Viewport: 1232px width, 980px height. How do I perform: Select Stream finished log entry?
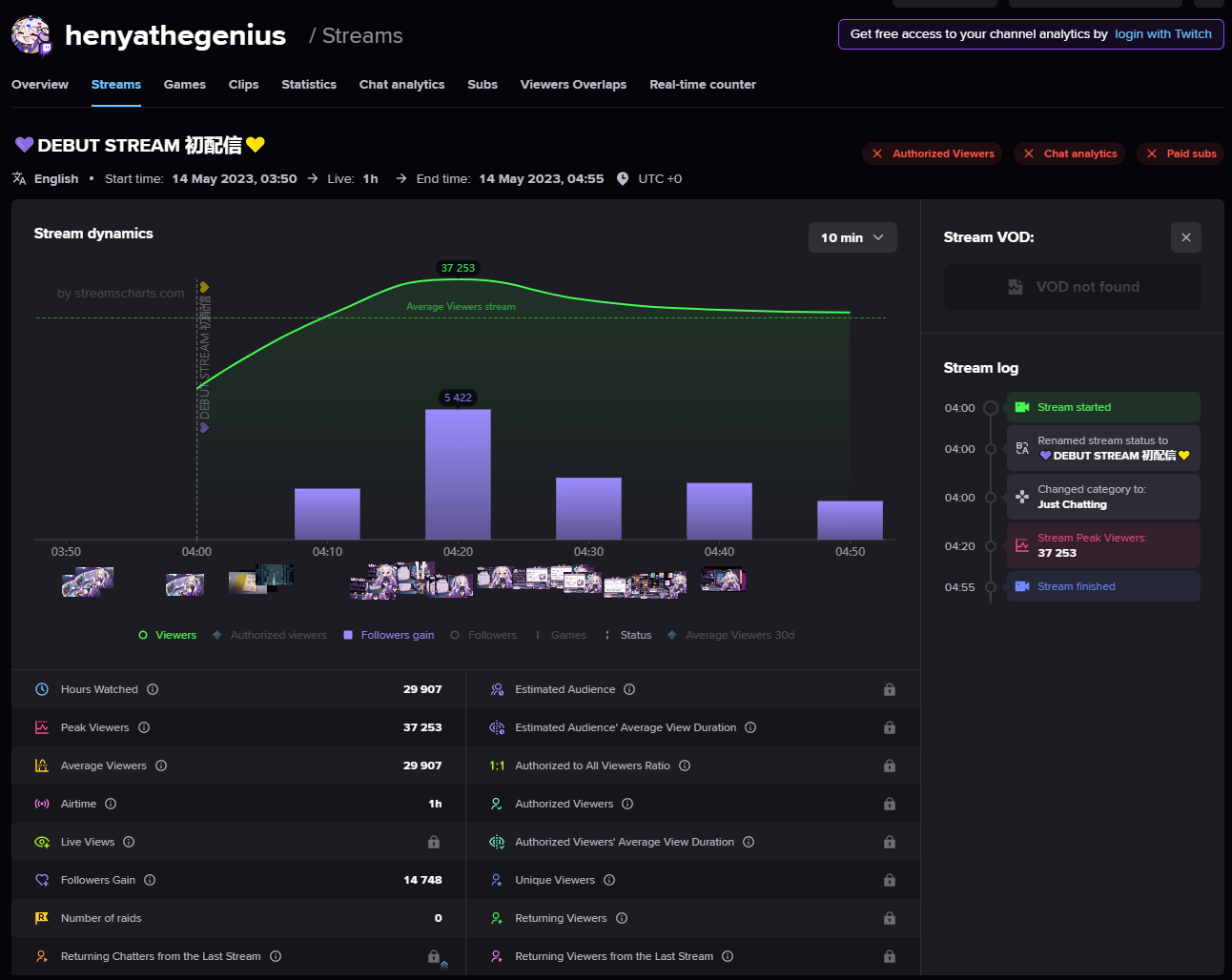coord(1103,586)
